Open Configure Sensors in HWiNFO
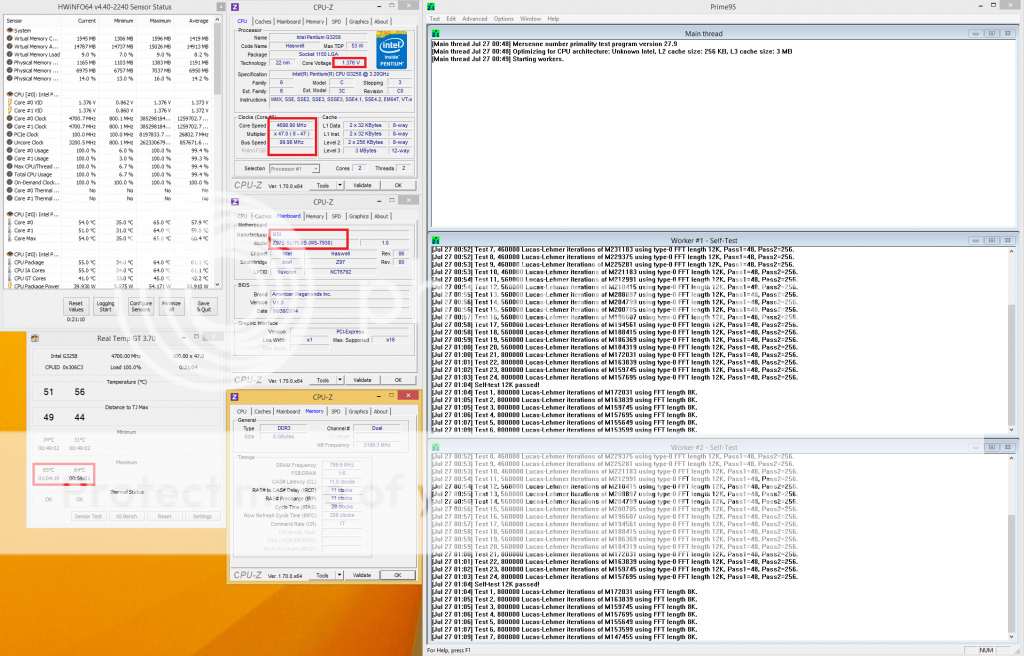This screenshot has width=1024, height=656. pyautogui.click(x=141, y=306)
